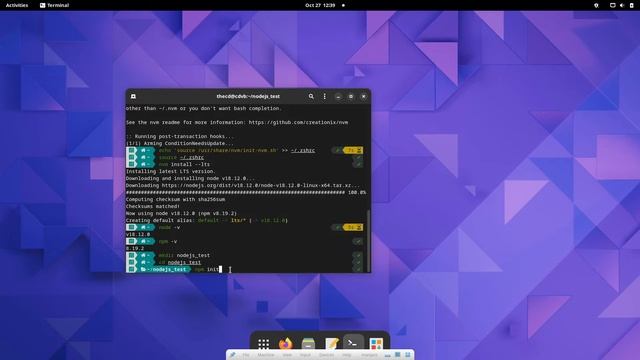
Task: Click the pin icon on the bottom mini toolbar
Action: pos(233,355)
